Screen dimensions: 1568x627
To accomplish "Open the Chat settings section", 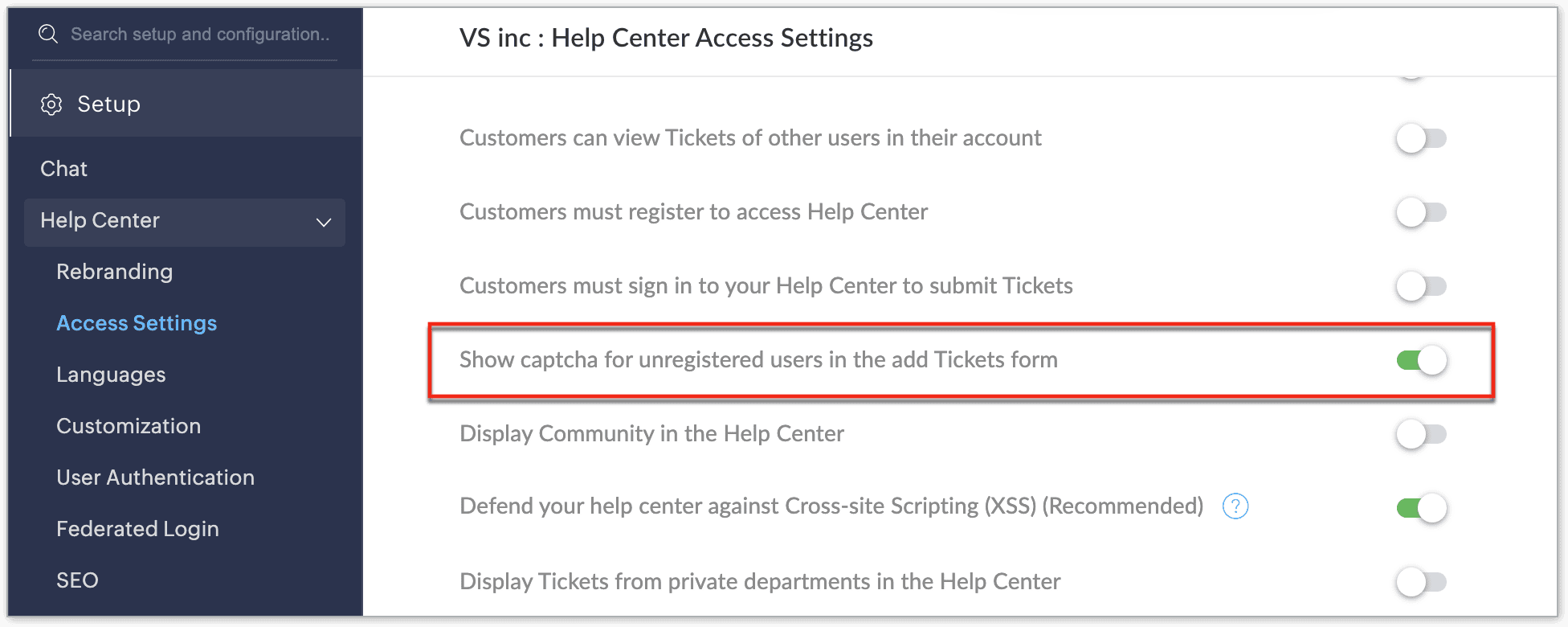I will point(64,169).
